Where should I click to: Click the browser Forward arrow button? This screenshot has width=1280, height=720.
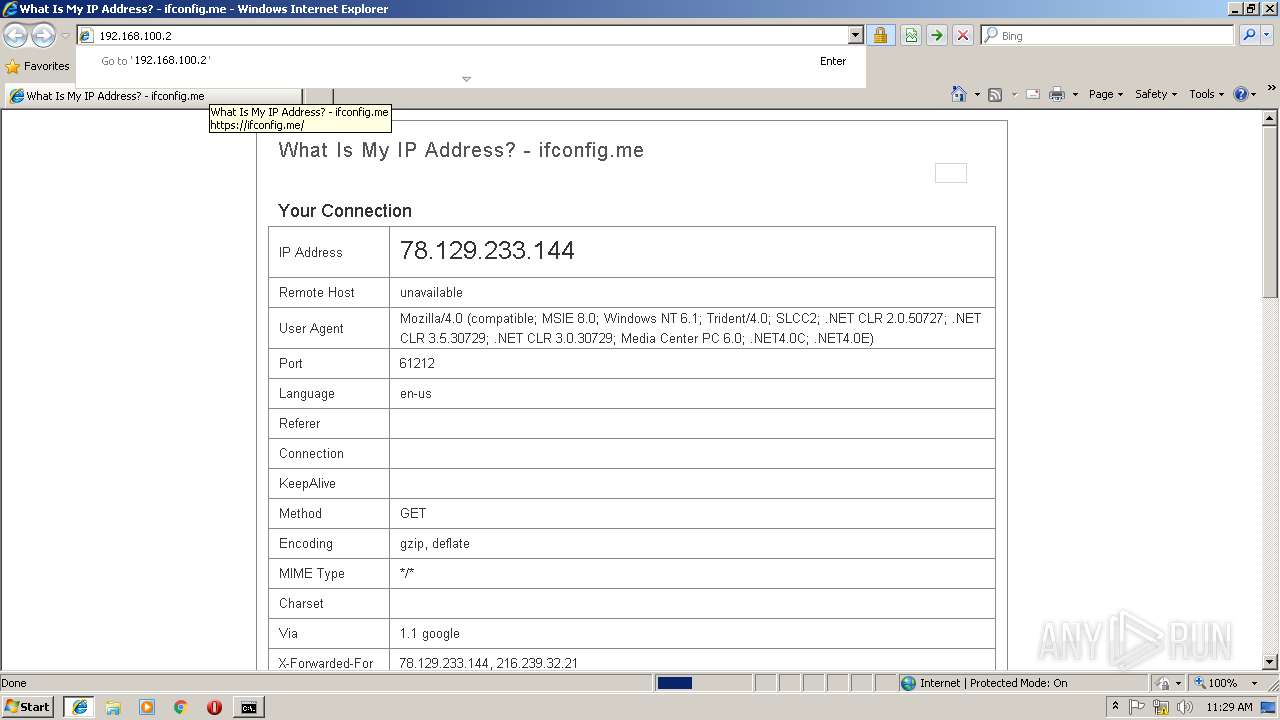(43, 36)
